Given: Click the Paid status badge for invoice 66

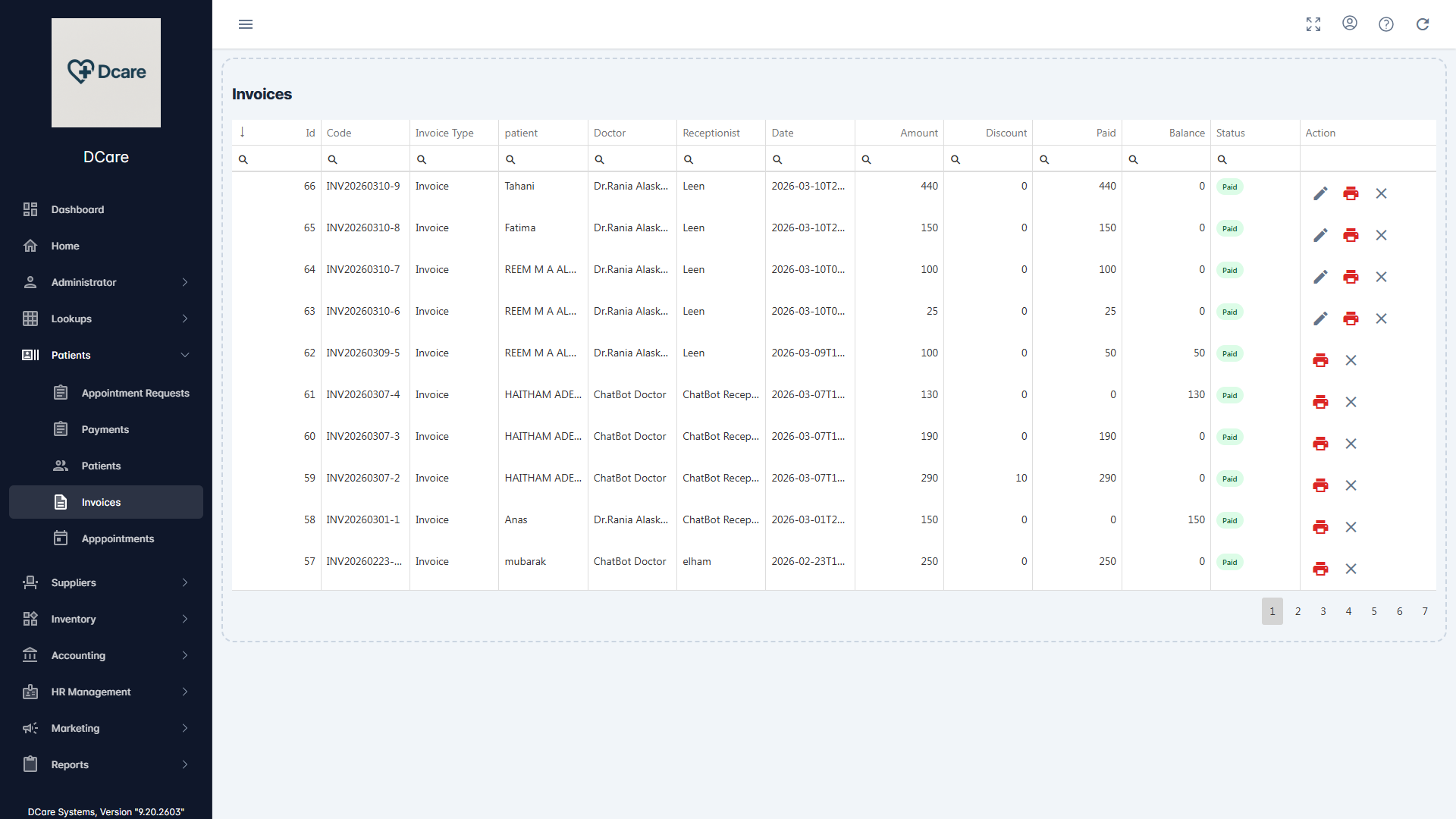Looking at the screenshot, I should 1230,187.
